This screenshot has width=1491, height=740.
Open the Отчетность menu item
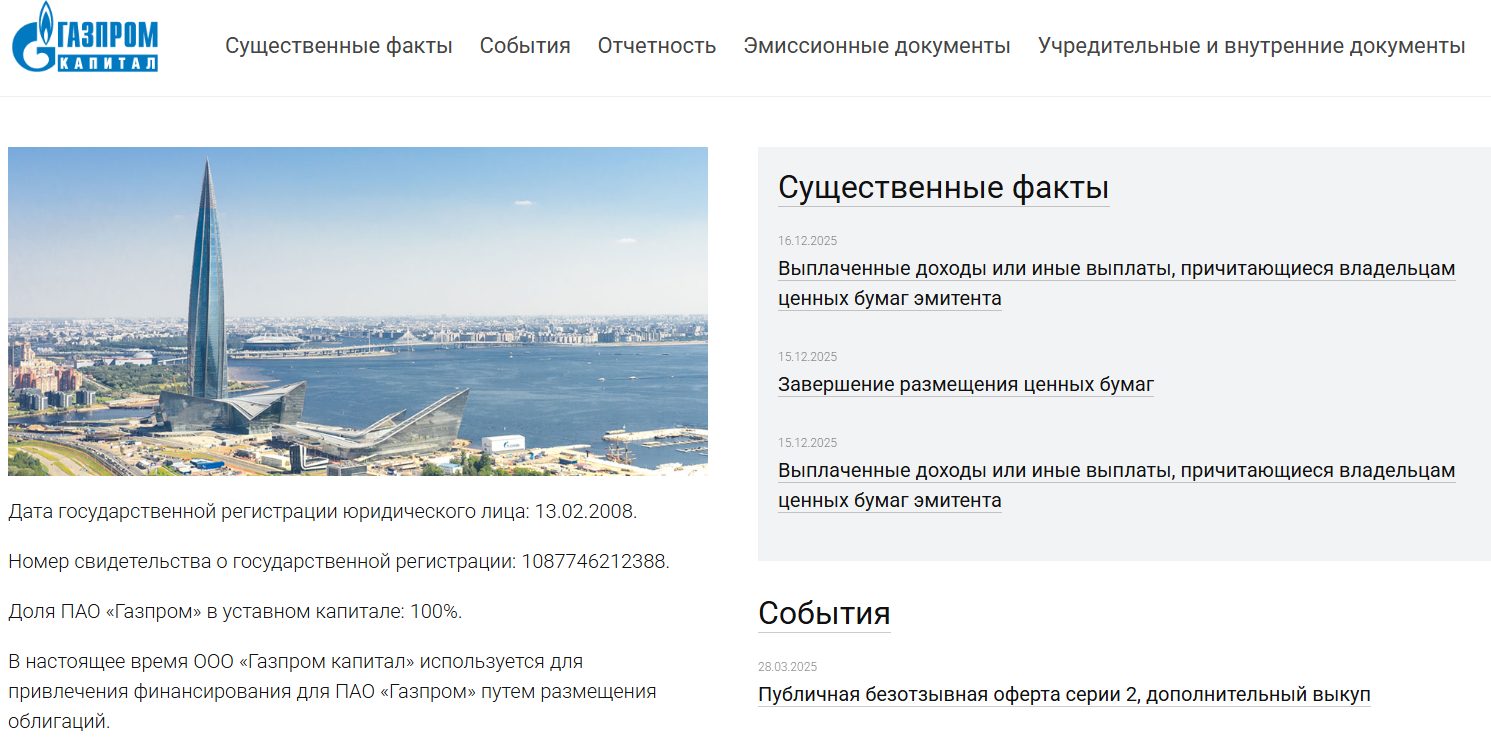pyautogui.click(x=657, y=46)
